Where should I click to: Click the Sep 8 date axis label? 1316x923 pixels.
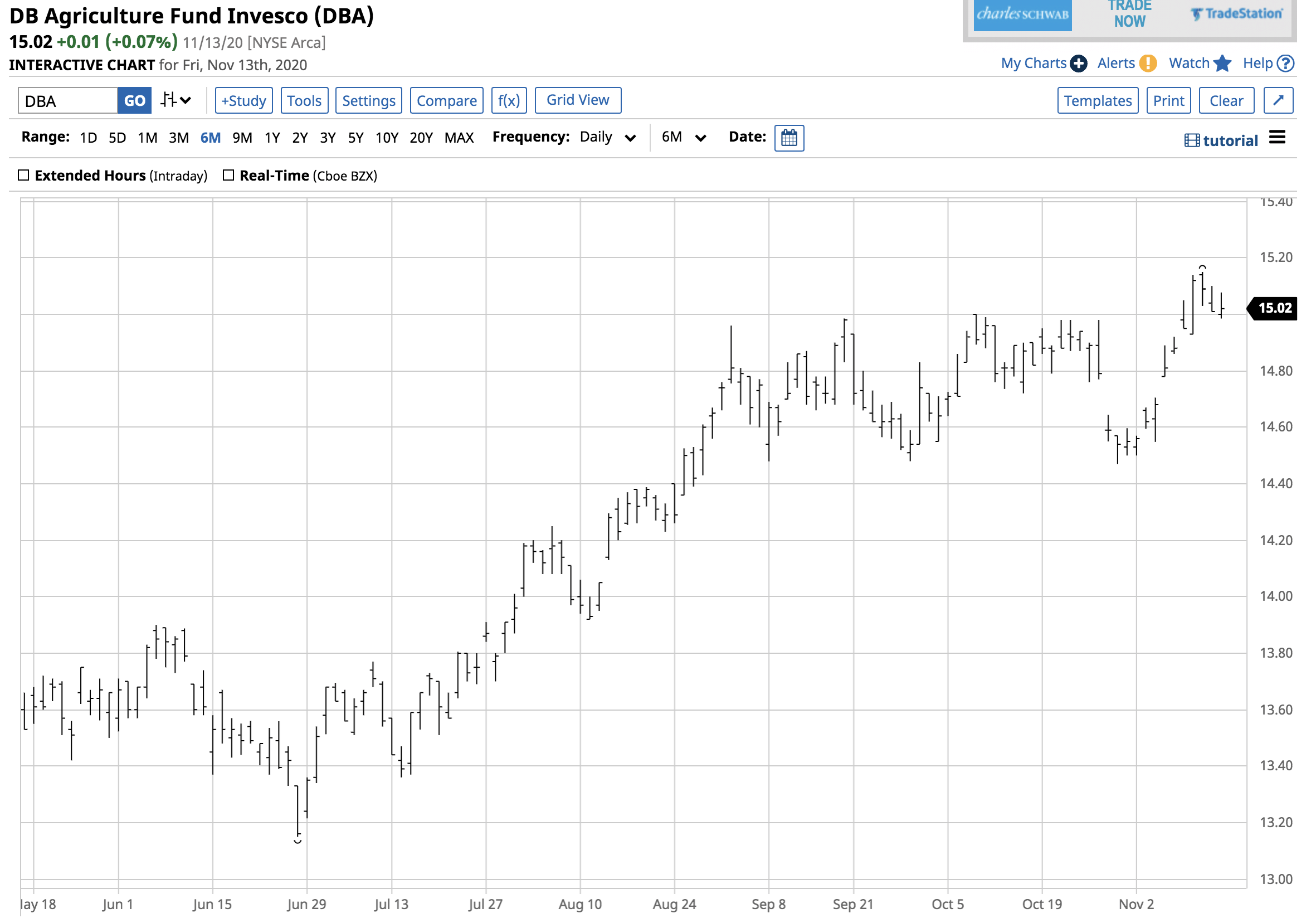pyautogui.click(x=768, y=904)
